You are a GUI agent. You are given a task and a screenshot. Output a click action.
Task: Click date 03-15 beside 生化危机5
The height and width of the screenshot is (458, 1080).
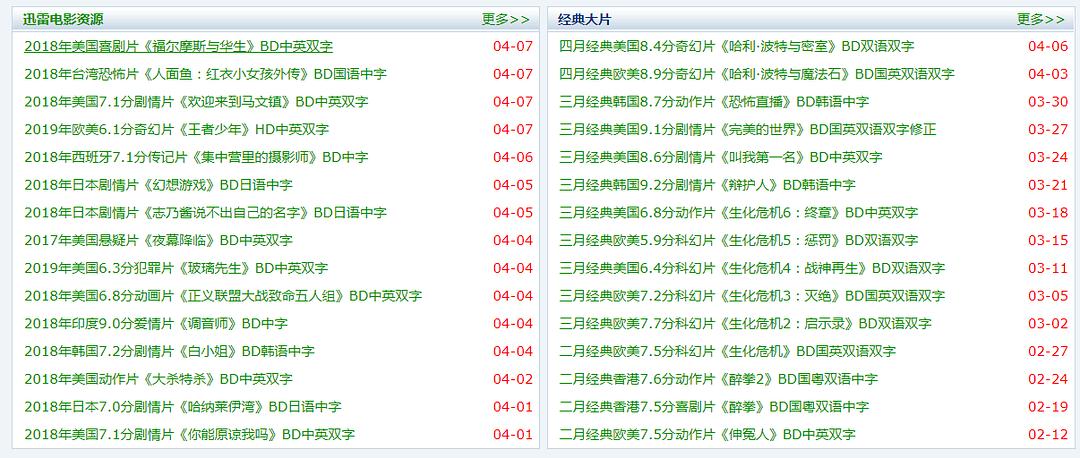(1048, 240)
